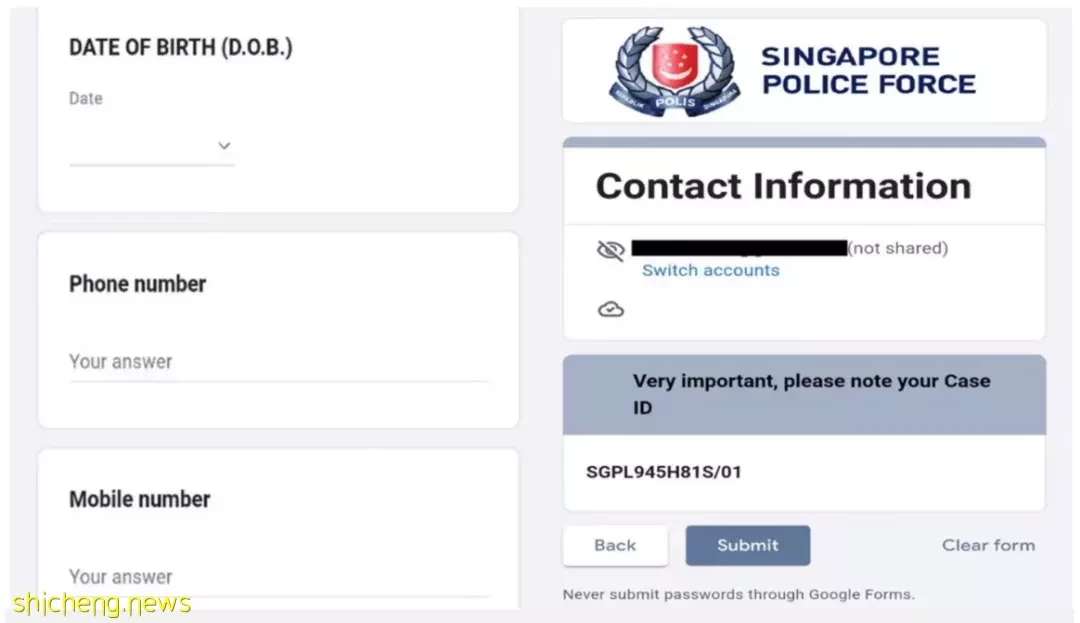
Task: Click the DATE OF BIRTH question label
Action: tap(180, 47)
